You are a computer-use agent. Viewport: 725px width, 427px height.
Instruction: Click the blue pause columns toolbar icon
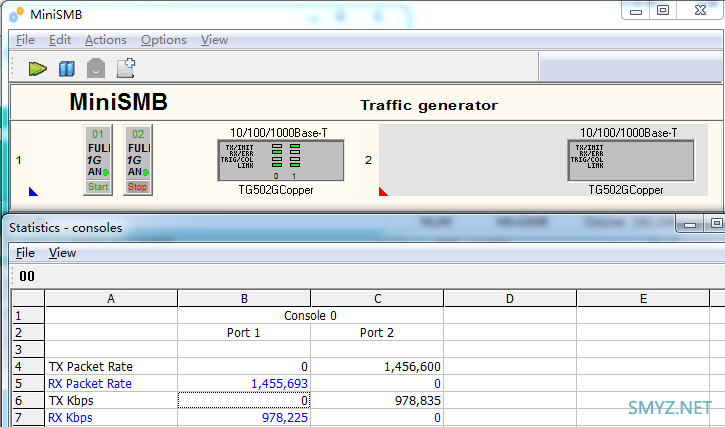point(67,69)
